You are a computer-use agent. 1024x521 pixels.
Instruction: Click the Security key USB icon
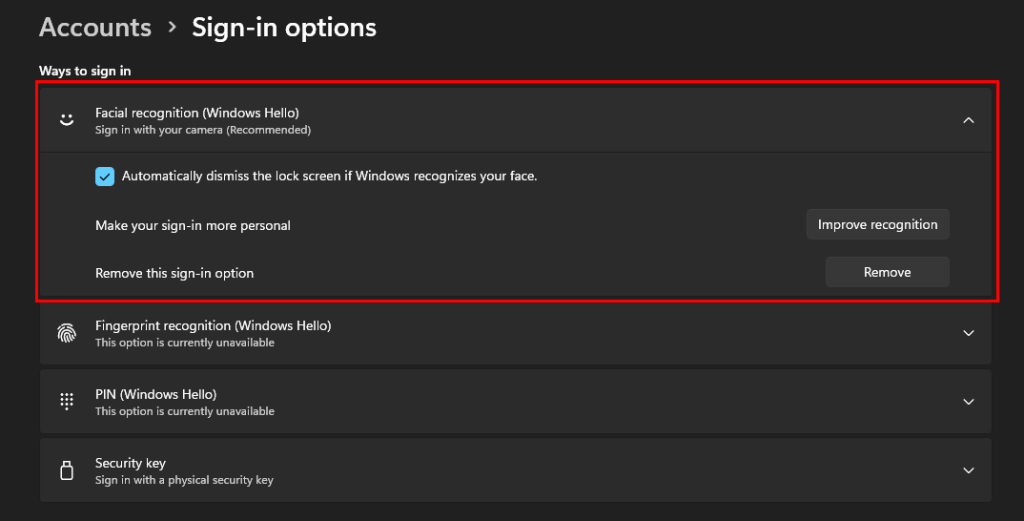click(x=67, y=470)
